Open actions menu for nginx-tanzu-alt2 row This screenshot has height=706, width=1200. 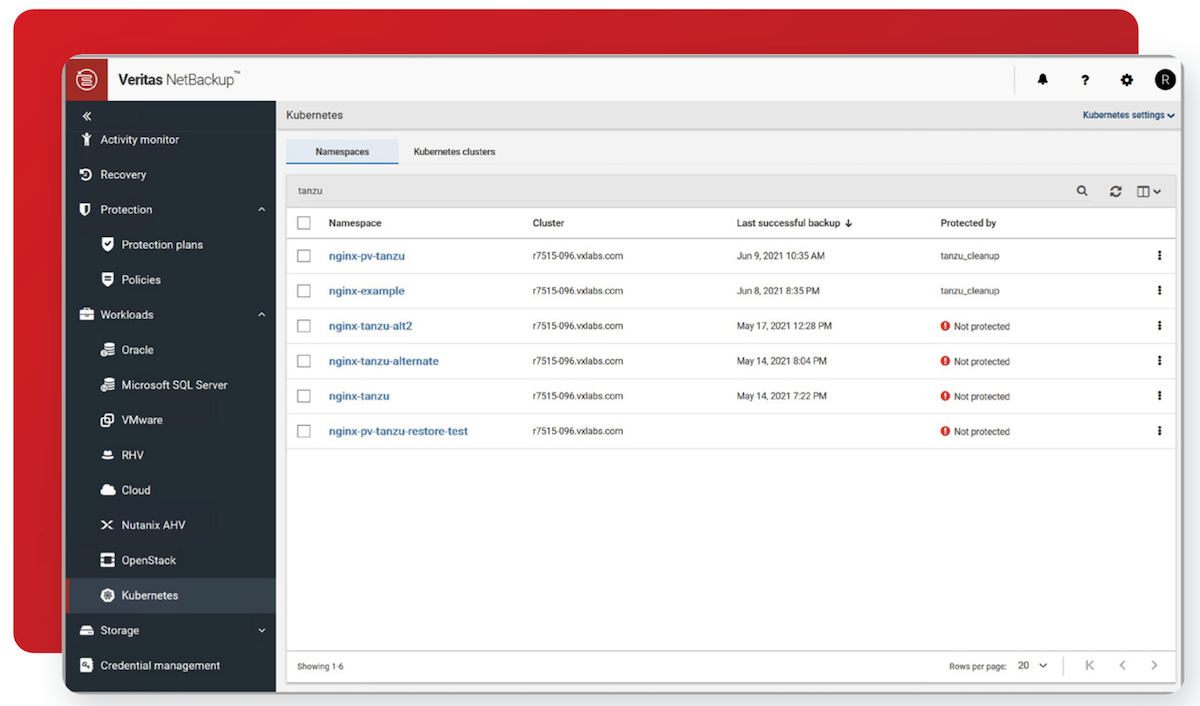coord(1160,326)
